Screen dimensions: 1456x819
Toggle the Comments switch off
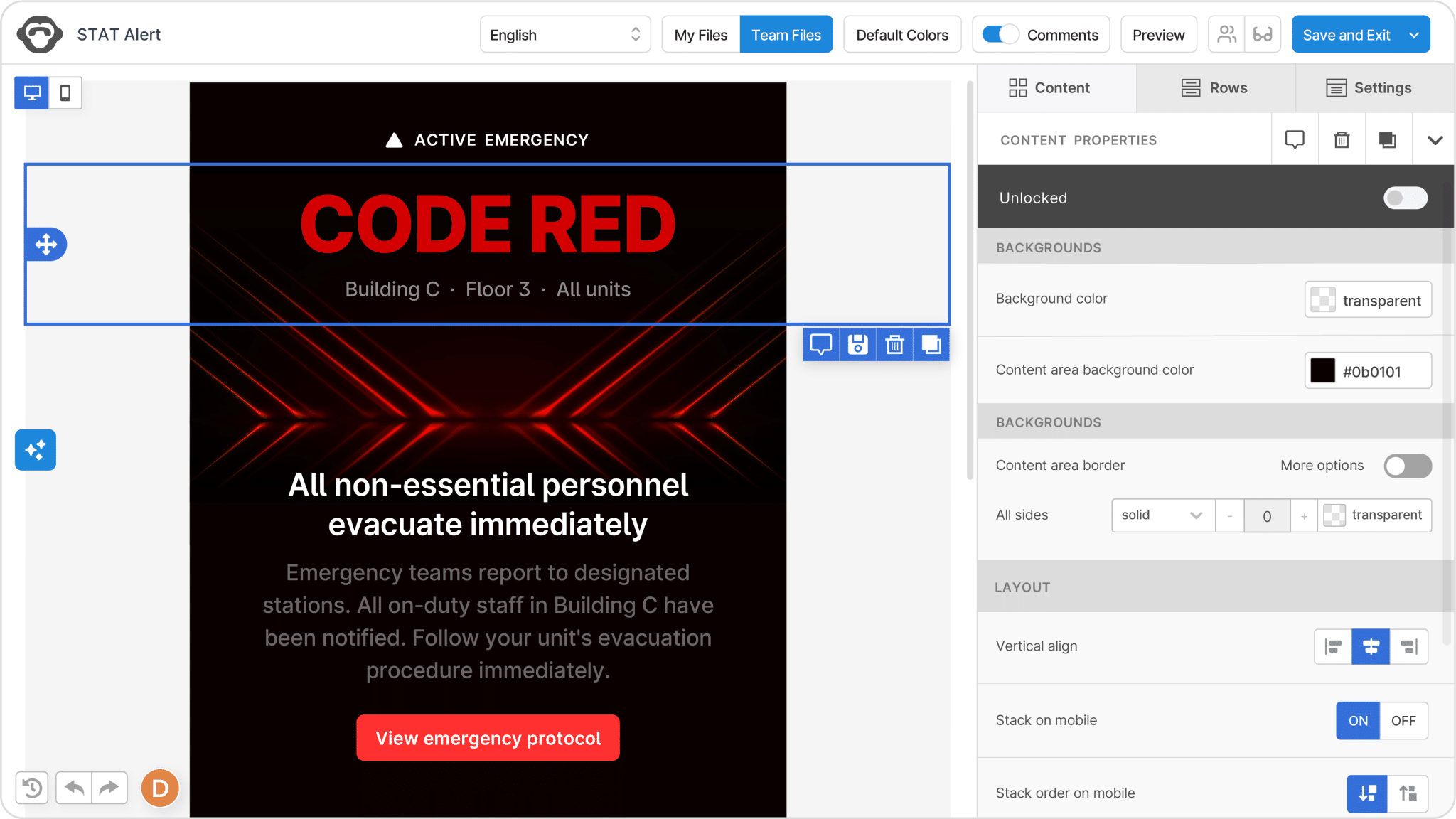1000,35
